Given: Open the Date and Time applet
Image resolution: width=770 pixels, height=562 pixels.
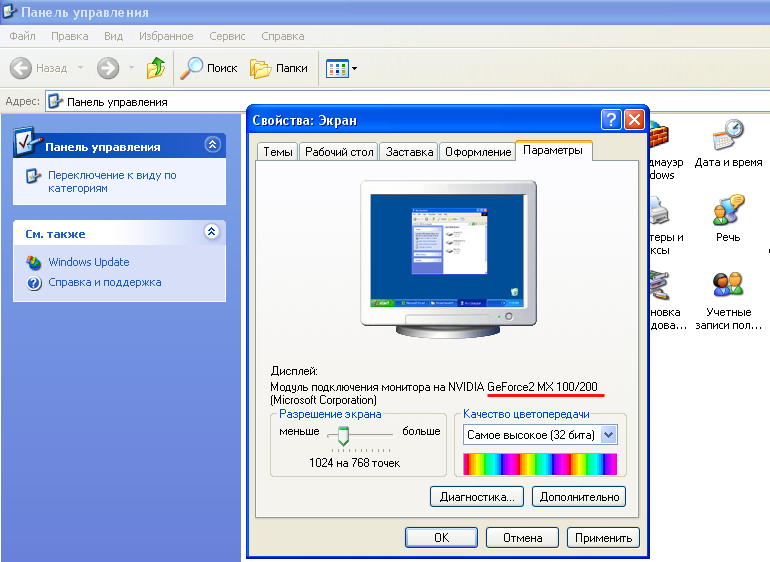Looking at the screenshot, I should (728, 135).
